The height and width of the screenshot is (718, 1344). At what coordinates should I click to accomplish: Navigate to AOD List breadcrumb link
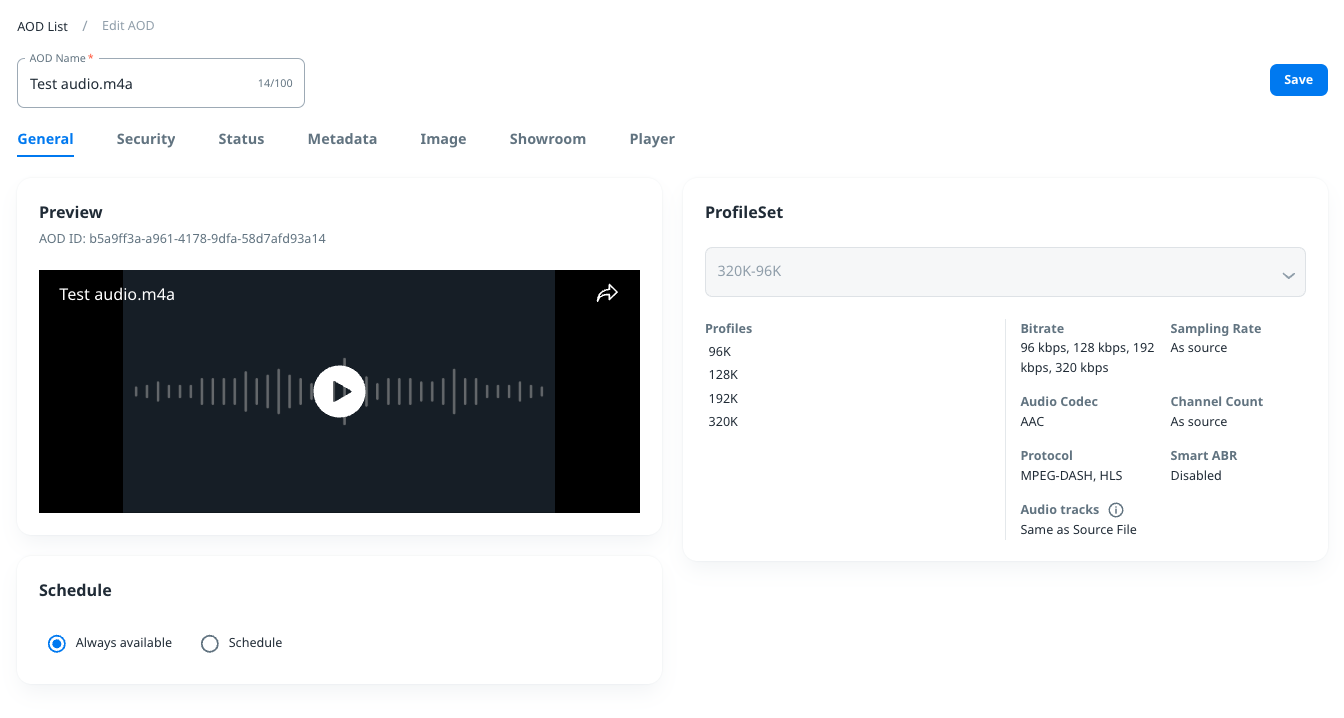tap(42, 26)
